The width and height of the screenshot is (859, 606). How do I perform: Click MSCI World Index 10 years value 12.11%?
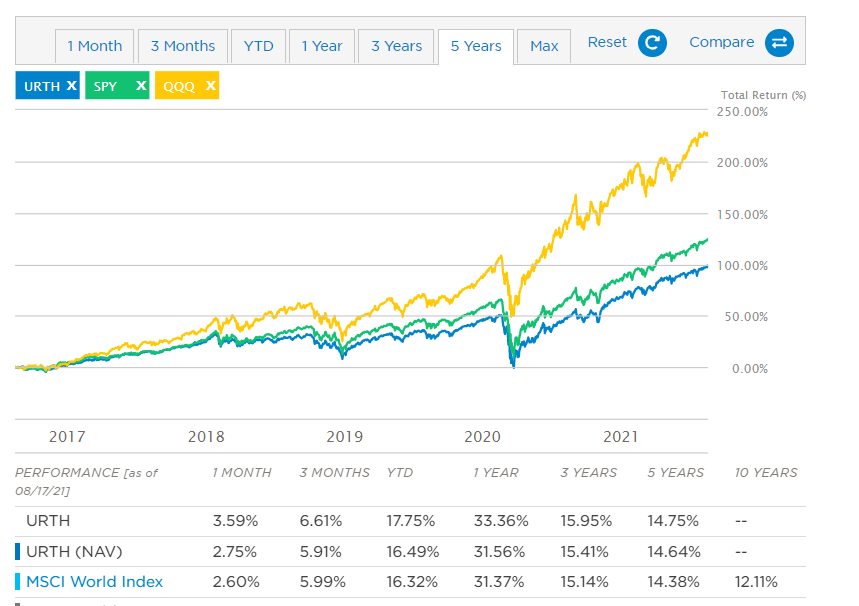[x=756, y=582]
